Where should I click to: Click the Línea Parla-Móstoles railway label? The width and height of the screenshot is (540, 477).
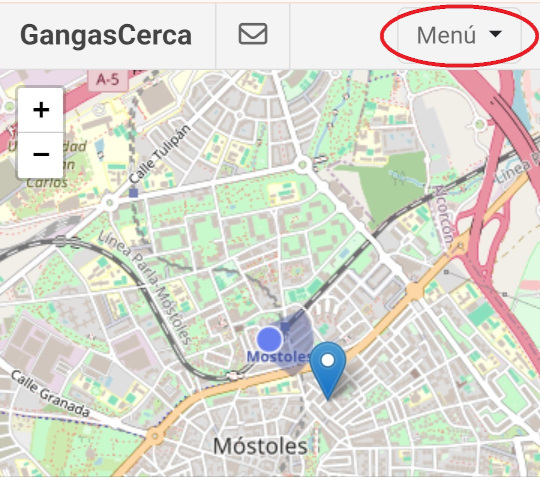[x=145, y=287]
